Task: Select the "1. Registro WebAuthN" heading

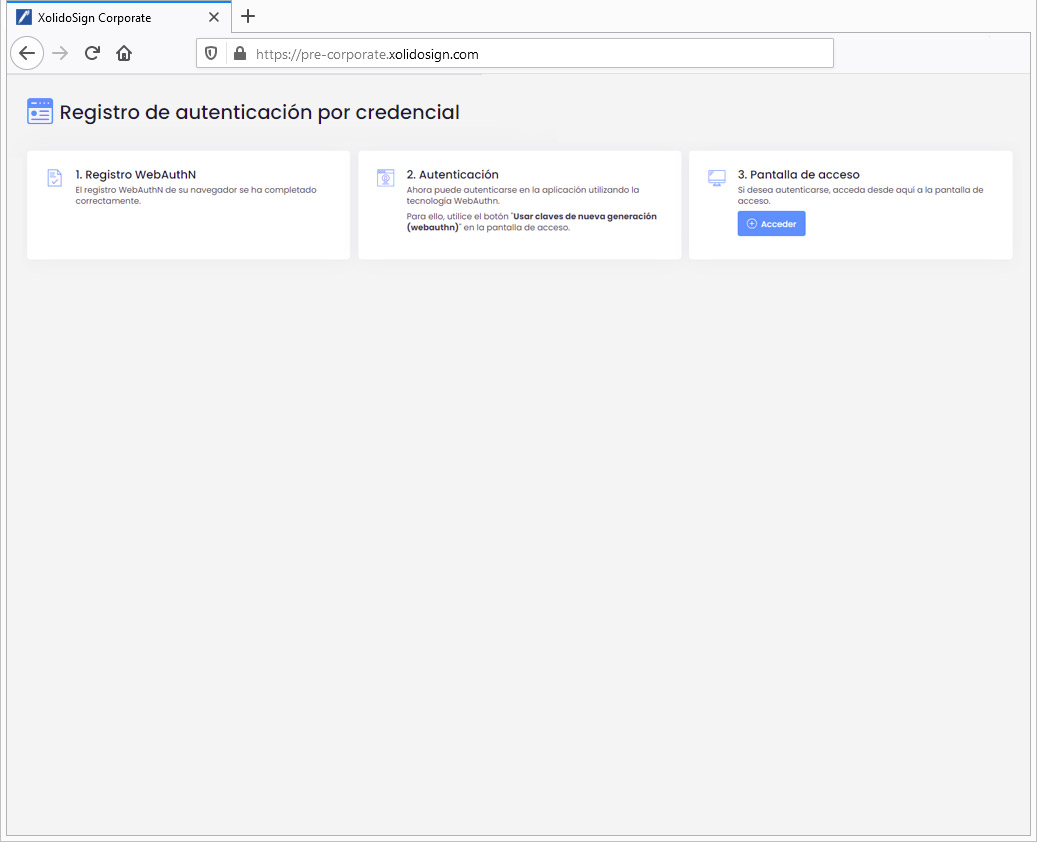Action: click(x=135, y=174)
